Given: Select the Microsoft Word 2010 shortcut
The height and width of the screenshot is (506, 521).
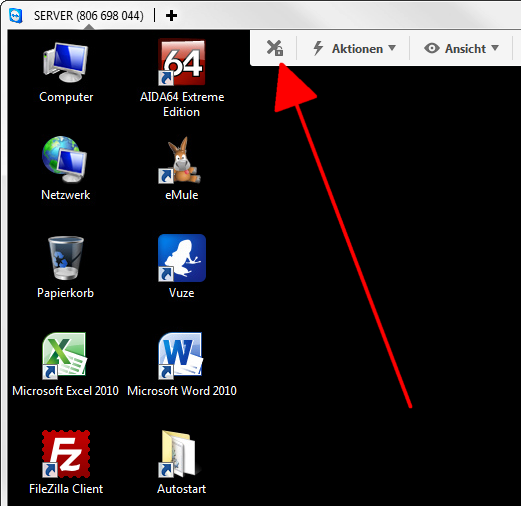Looking at the screenshot, I should point(180,356).
